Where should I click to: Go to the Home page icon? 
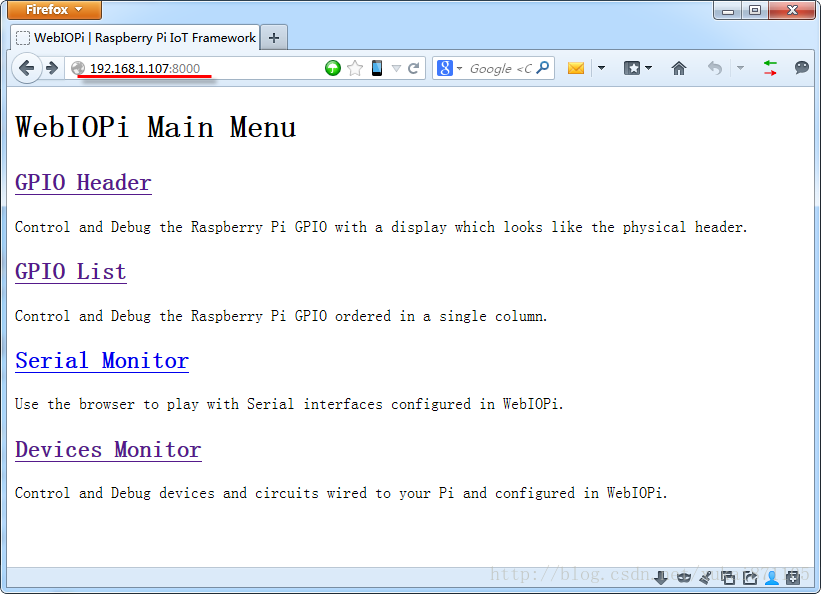click(679, 68)
